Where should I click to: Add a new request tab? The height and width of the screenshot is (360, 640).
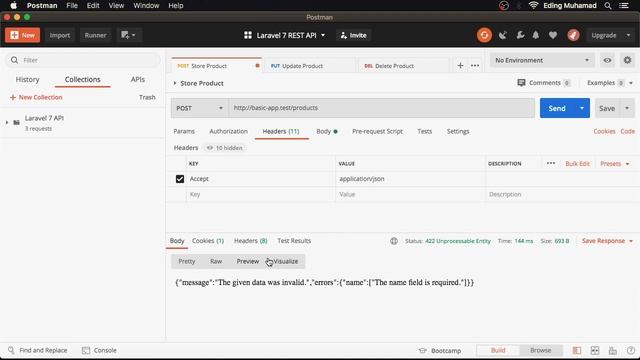click(x=460, y=65)
